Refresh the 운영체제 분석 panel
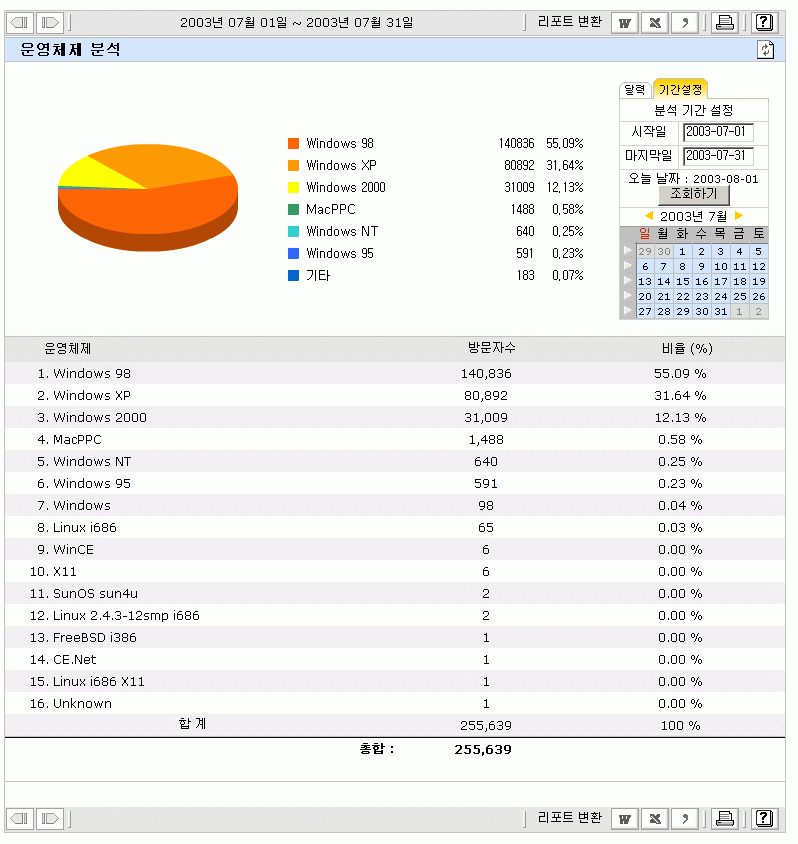The image size is (798, 844). point(765,50)
